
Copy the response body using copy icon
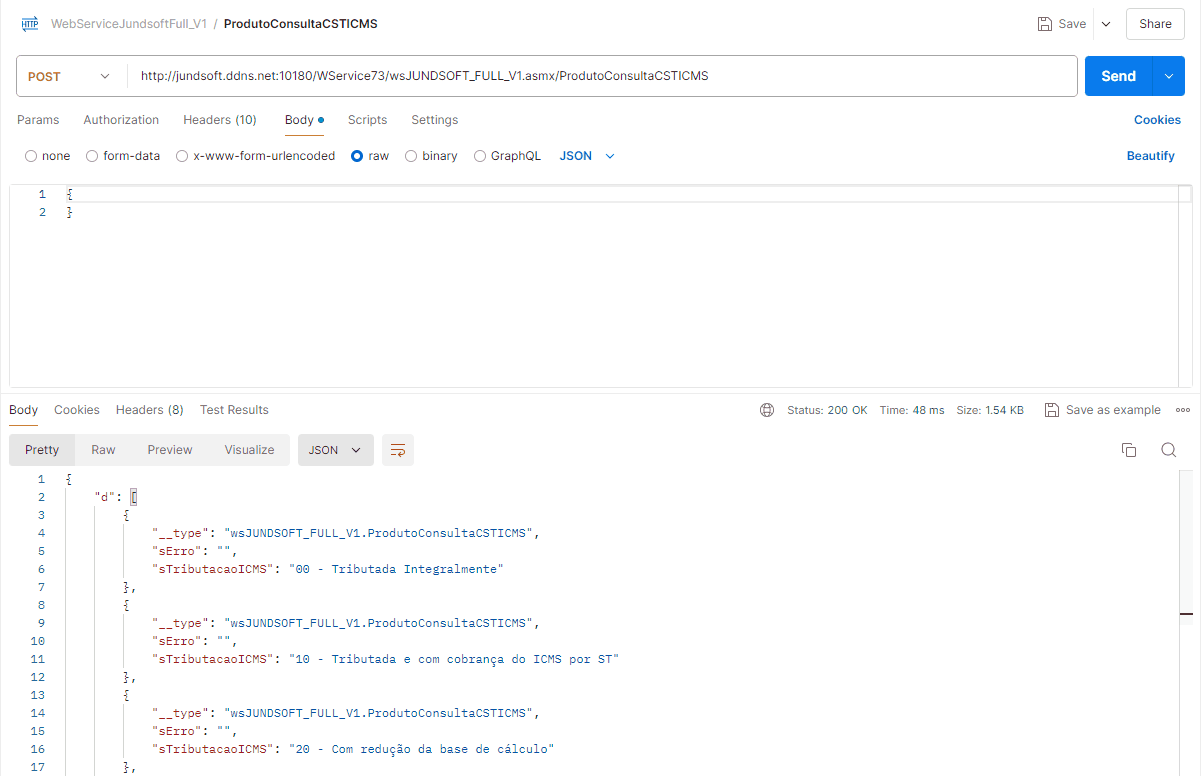pos(1129,450)
